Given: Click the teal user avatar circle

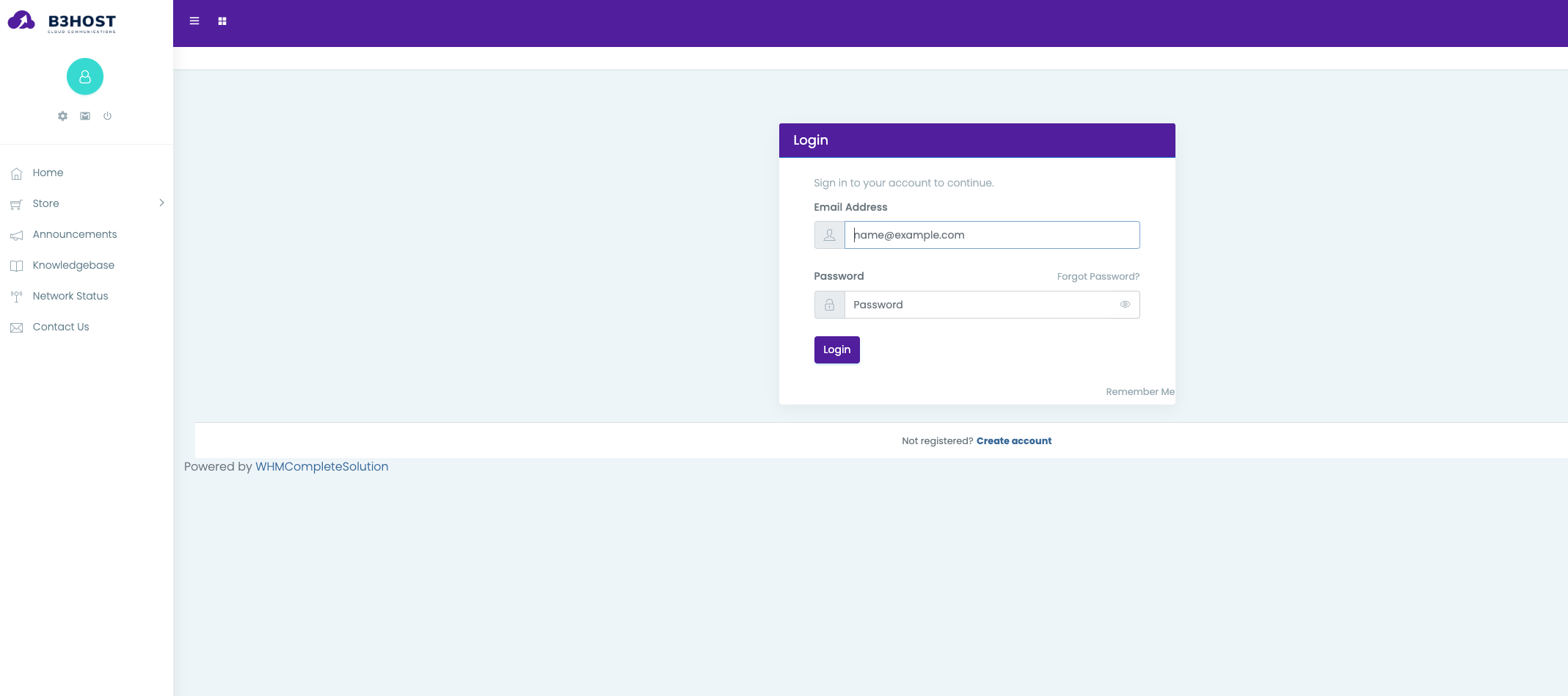Looking at the screenshot, I should tap(85, 76).
